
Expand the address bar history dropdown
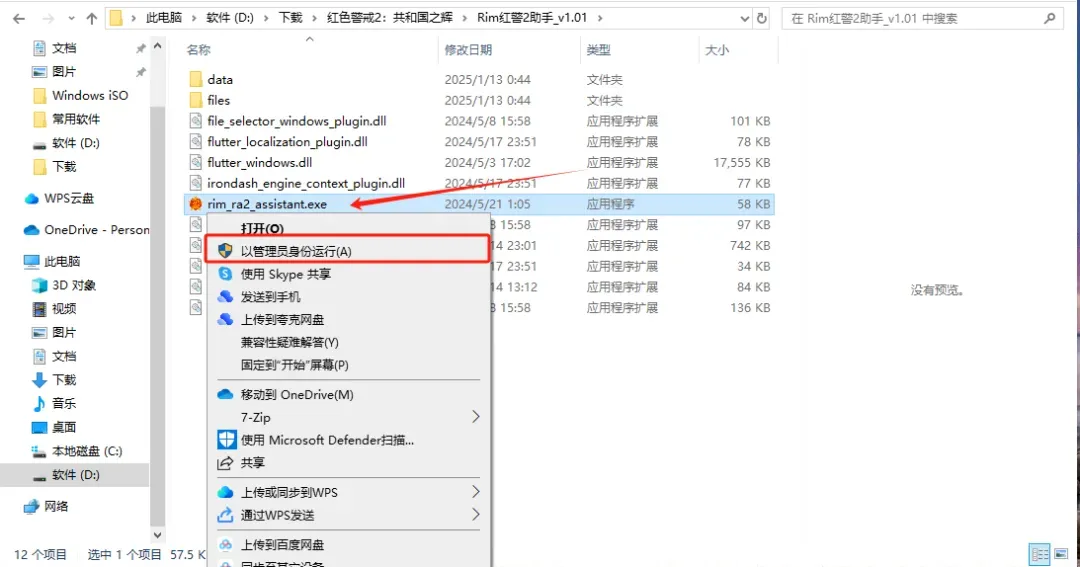tap(745, 19)
